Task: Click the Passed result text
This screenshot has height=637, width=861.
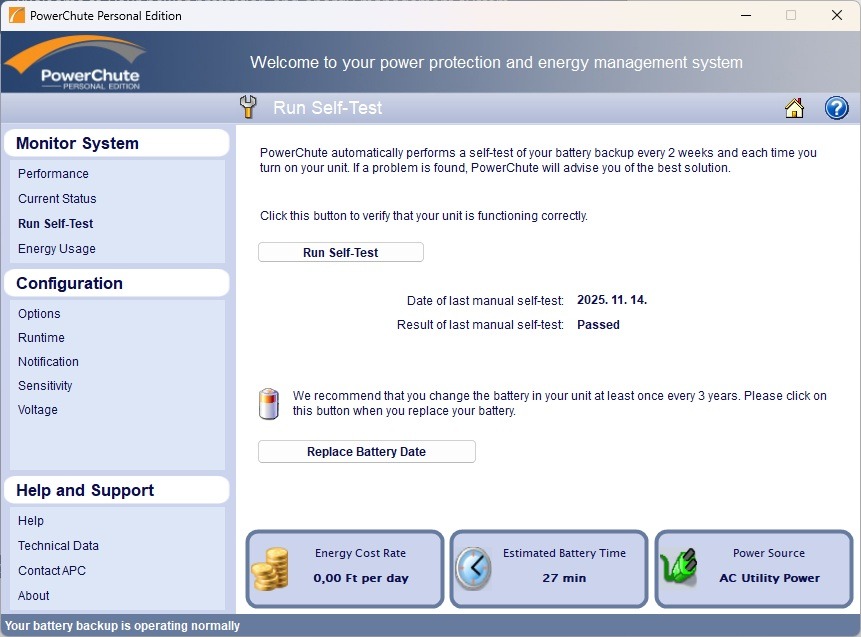Action: click(598, 325)
